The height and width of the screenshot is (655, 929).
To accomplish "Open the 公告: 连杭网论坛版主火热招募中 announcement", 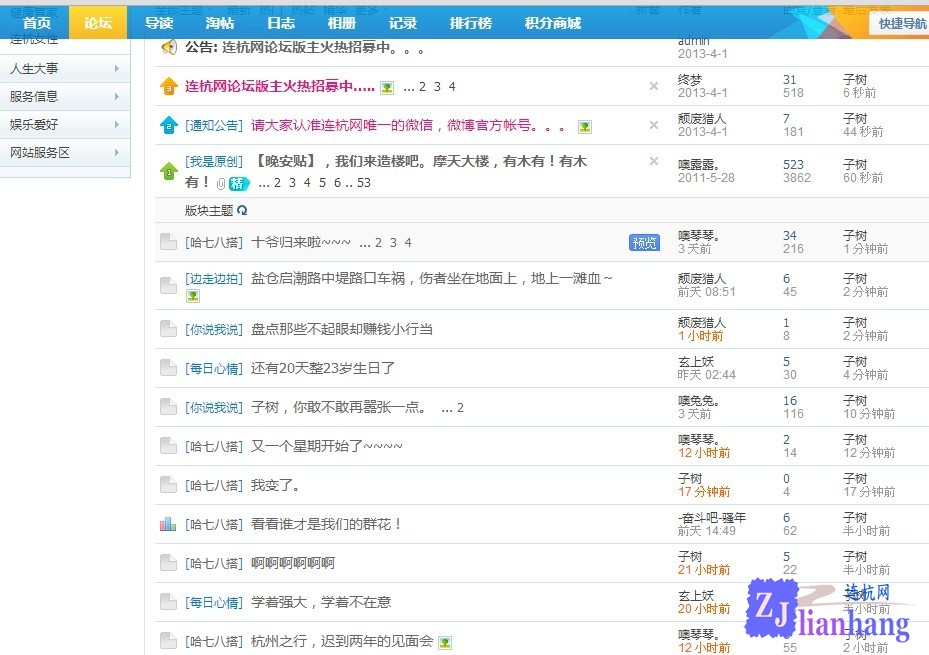I will click(305, 47).
